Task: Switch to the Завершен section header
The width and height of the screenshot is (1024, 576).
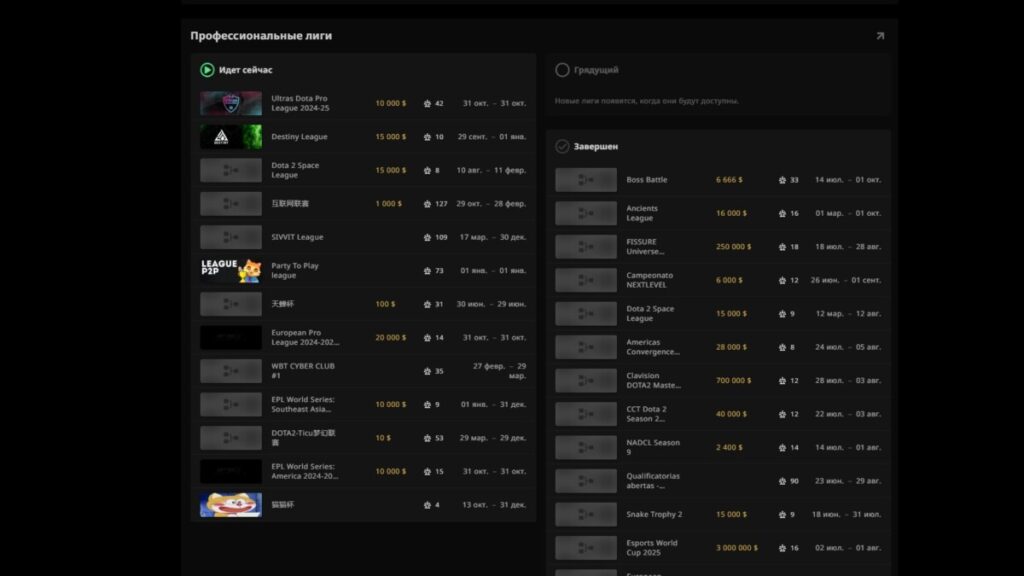Action: pos(596,146)
